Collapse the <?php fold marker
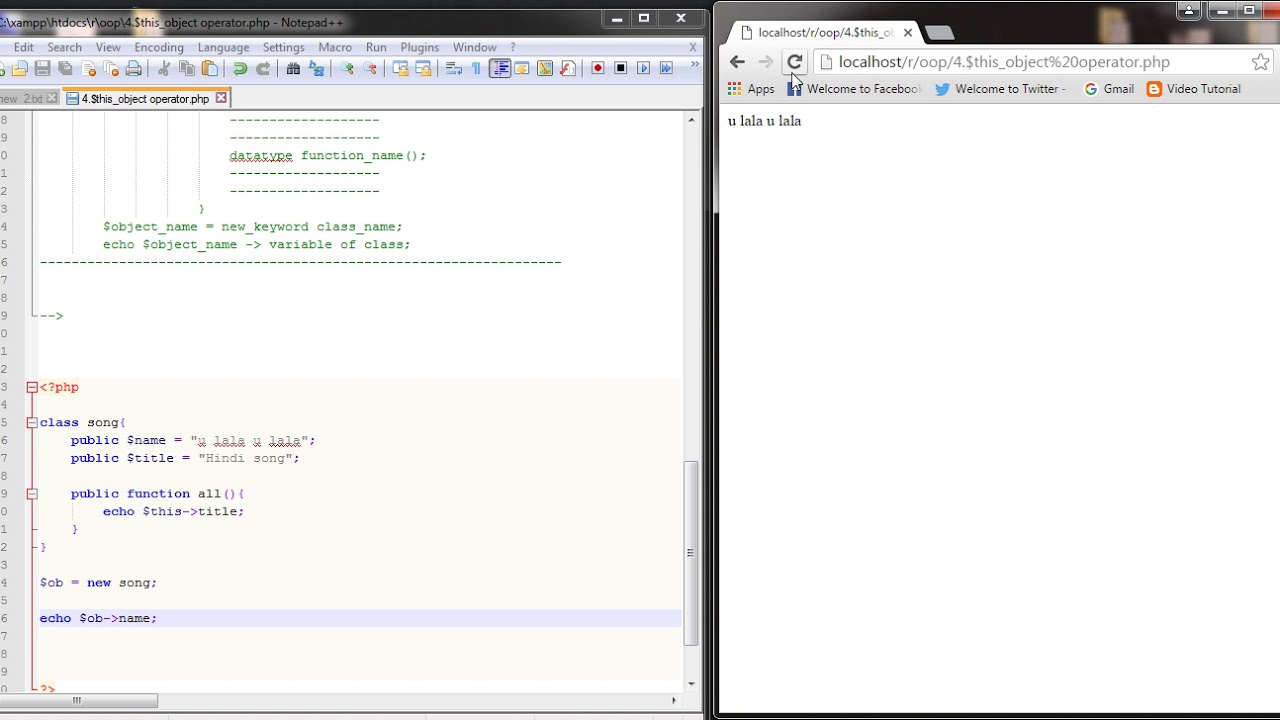This screenshot has height=720, width=1280. point(32,387)
